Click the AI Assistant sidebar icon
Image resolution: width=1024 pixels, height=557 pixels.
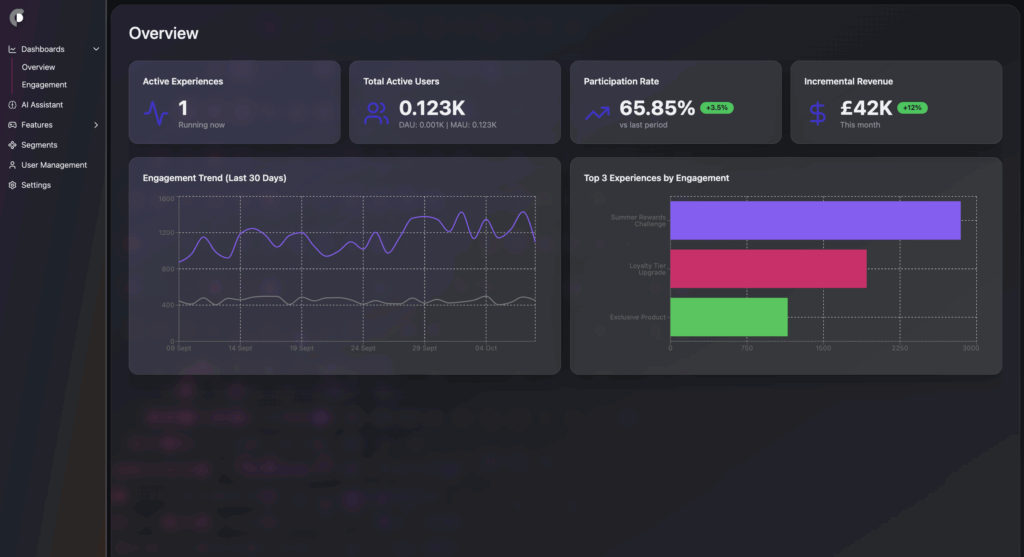click(12, 105)
